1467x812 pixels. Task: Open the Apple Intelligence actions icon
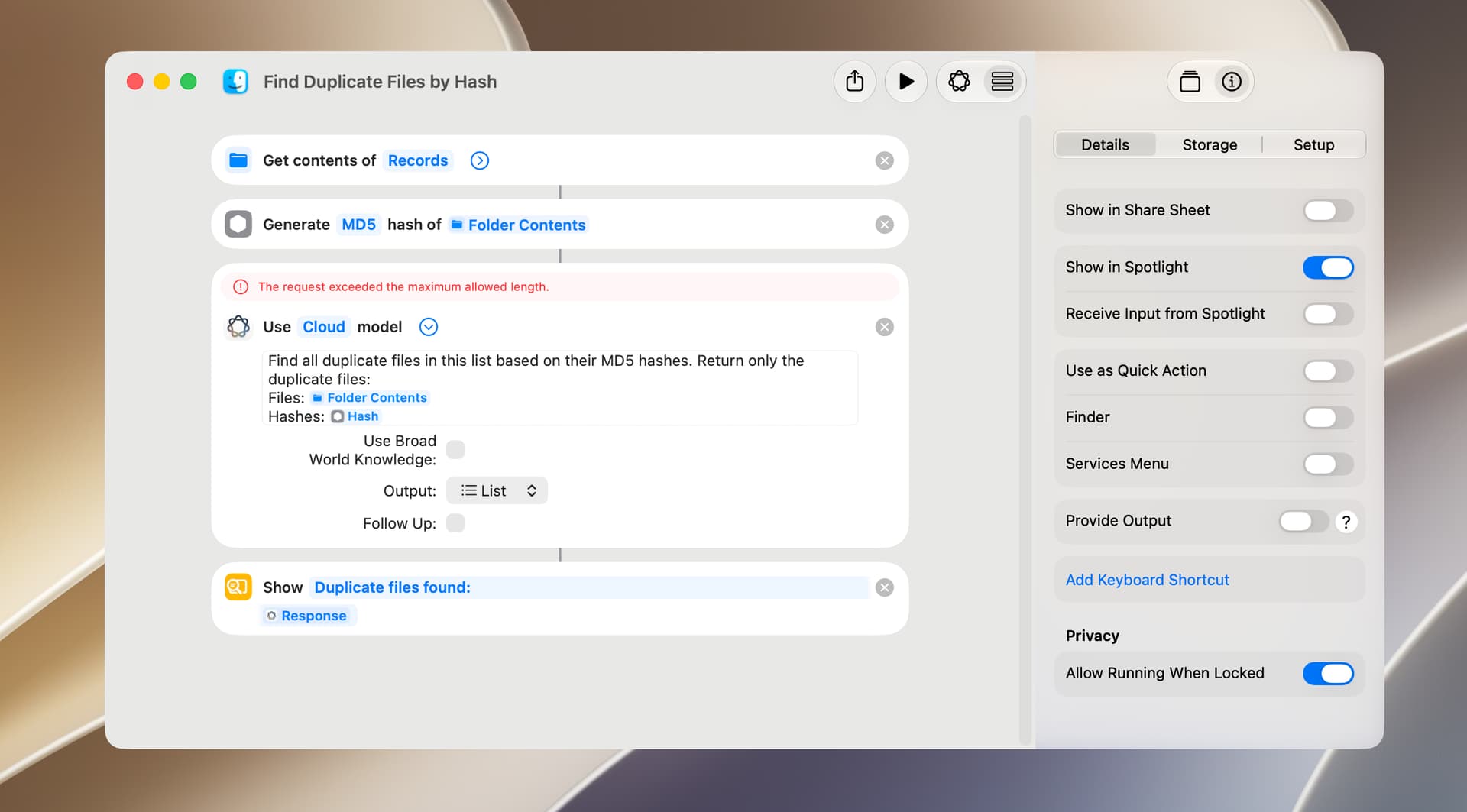pyautogui.click(x=959, y=81)
